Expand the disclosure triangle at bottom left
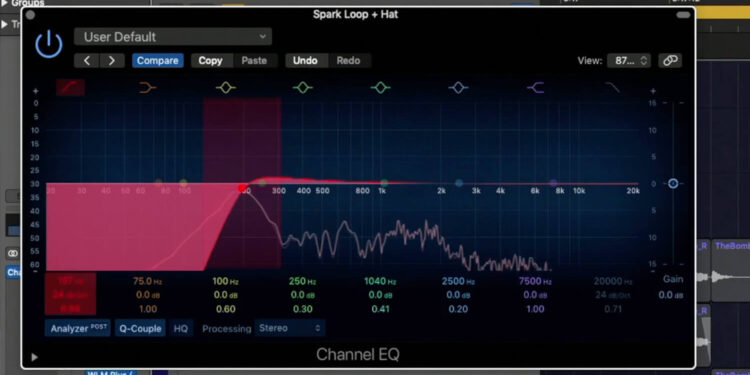750x375 pixels. coord(34,357)
